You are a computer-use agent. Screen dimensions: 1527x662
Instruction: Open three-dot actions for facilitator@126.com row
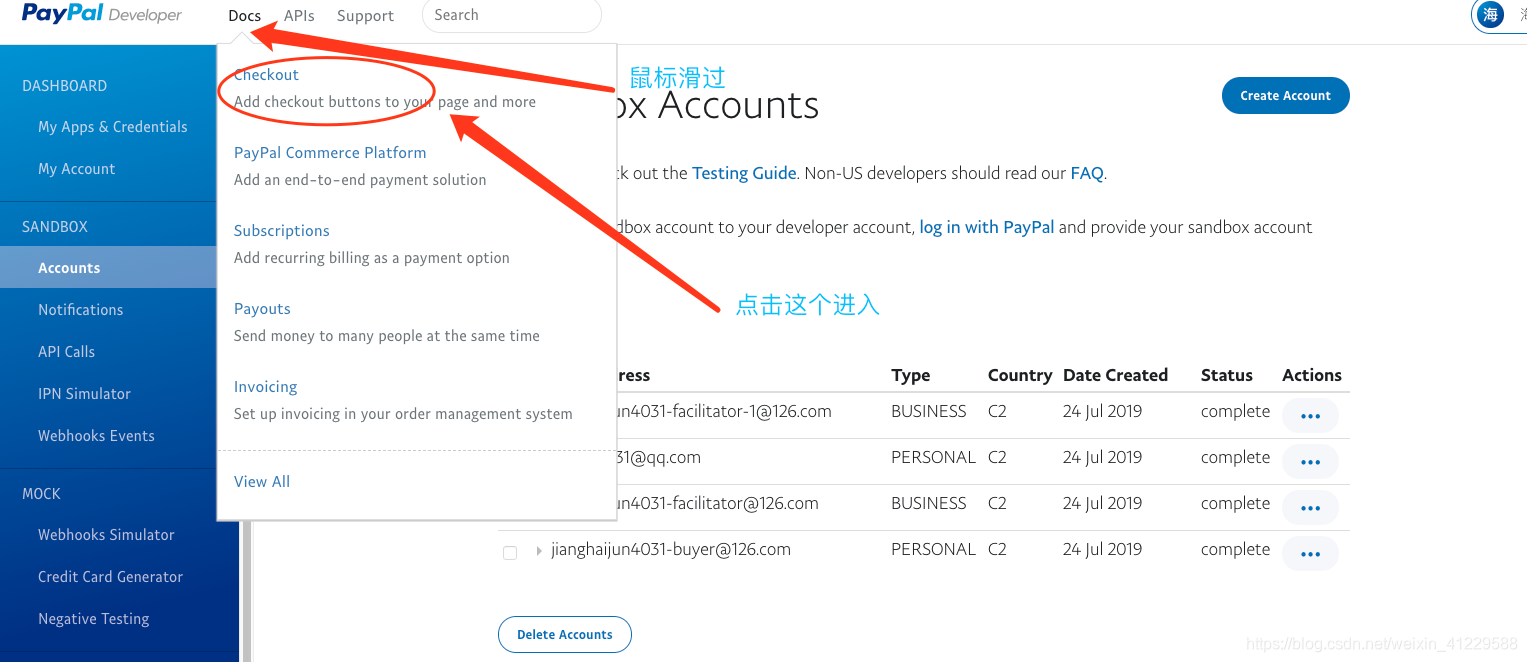point(1310,508)
